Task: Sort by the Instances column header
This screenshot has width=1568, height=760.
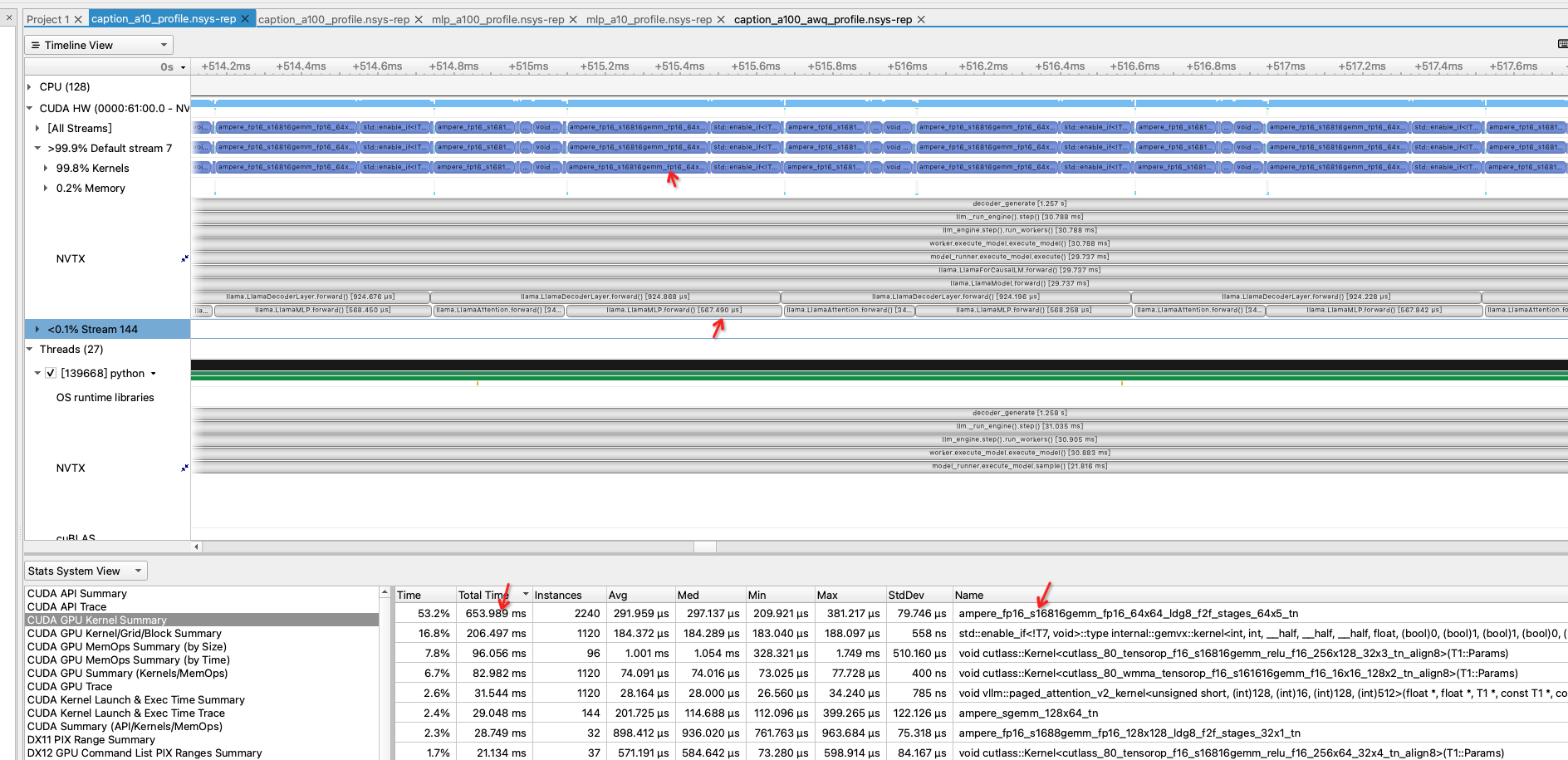Action: (558, 595)
